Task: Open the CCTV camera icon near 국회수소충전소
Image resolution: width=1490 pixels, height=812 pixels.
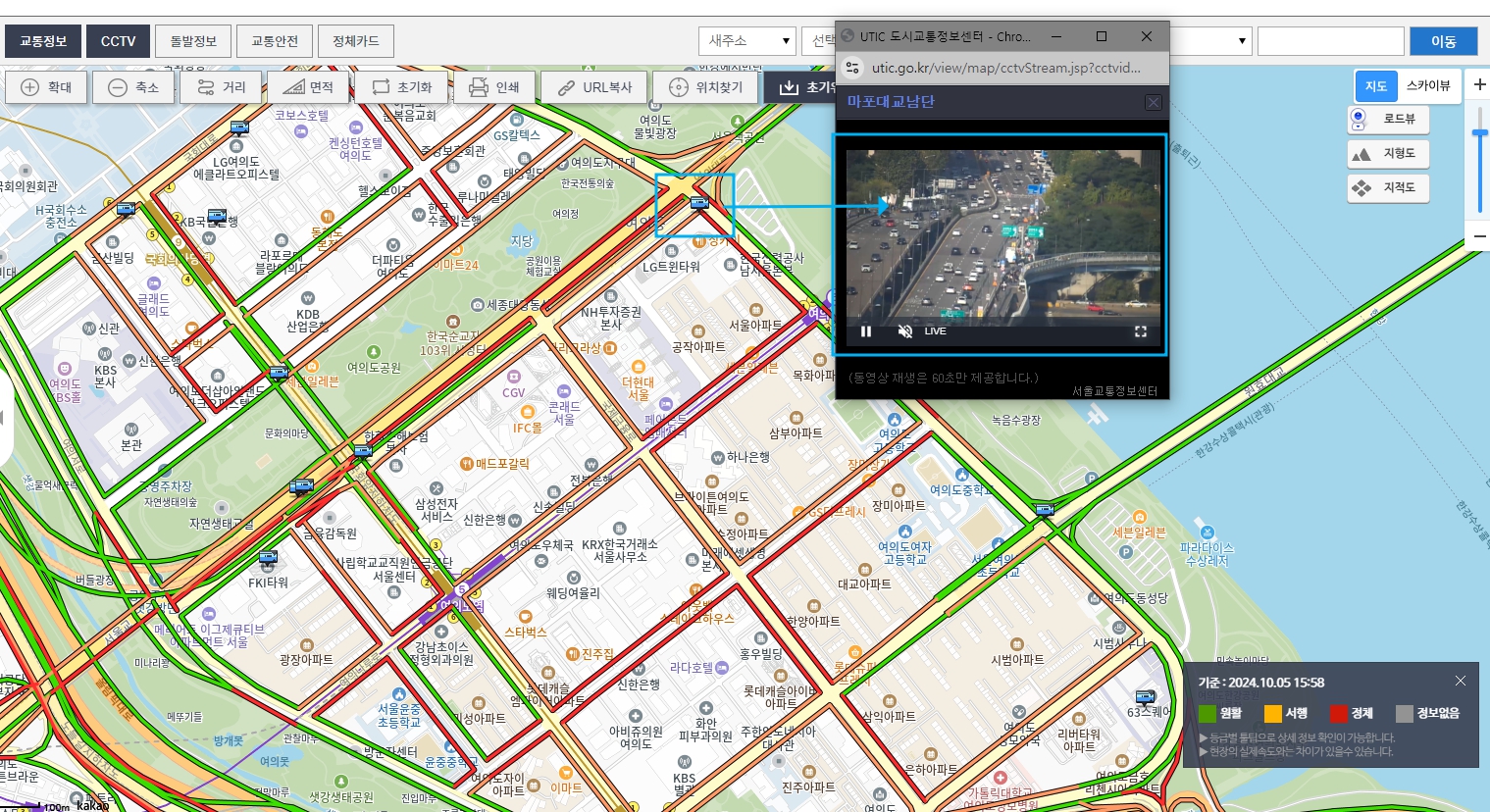Action: 126,210
